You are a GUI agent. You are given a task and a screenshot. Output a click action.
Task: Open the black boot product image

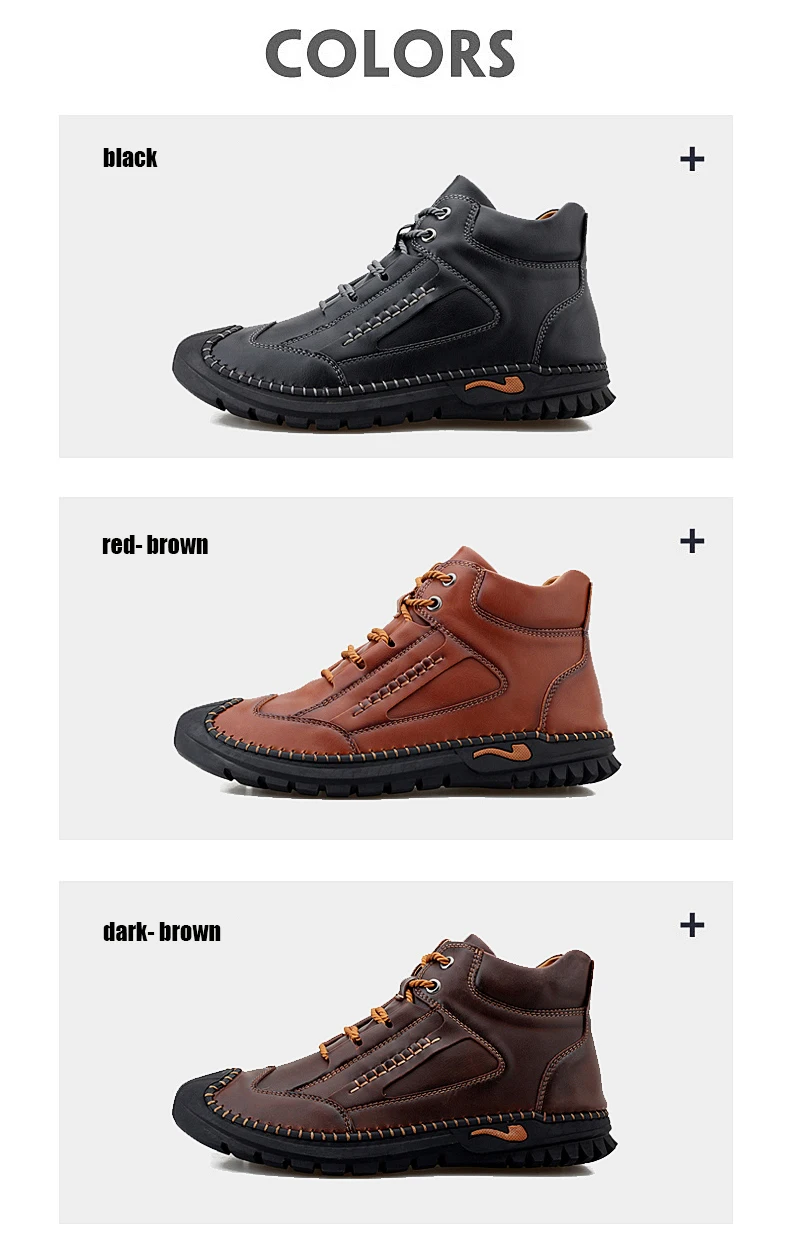click(394, 300)
